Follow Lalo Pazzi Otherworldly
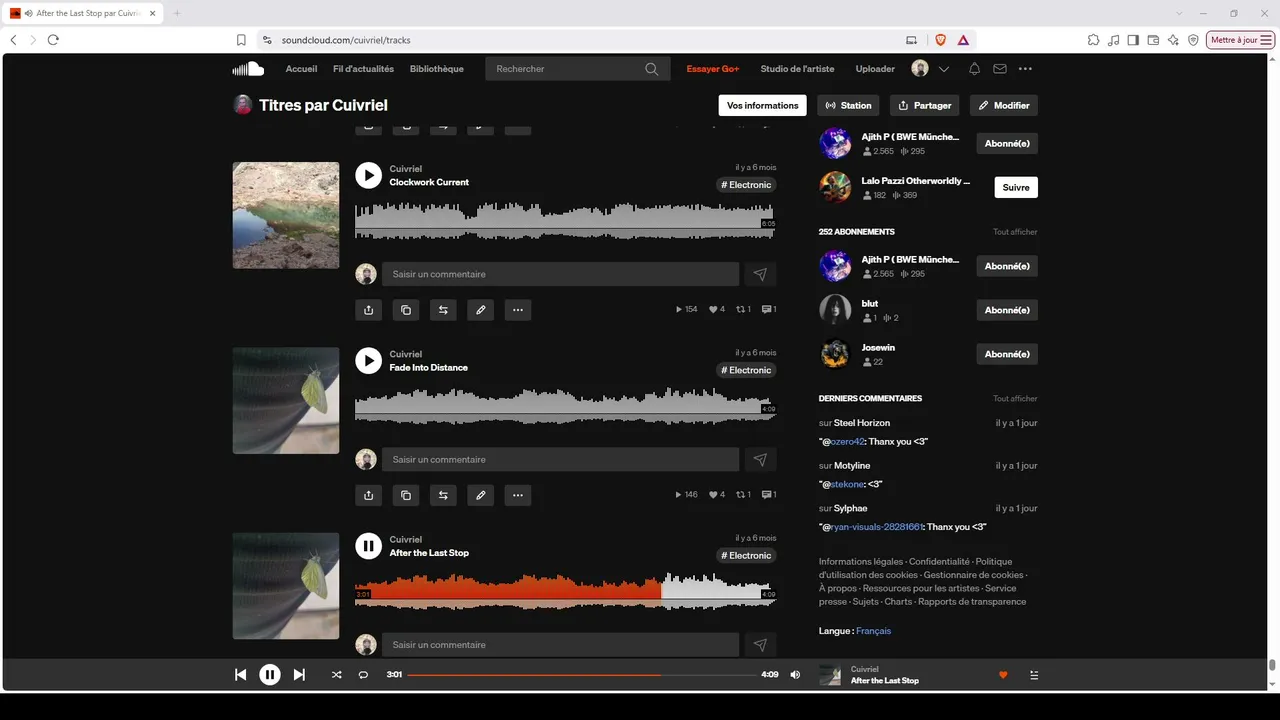 click(x=1016, y=187)
